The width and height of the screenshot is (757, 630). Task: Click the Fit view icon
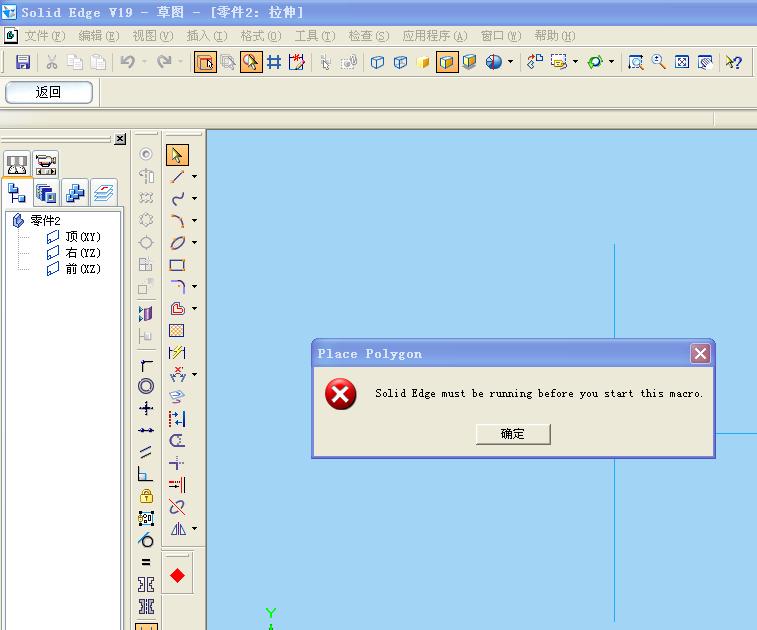point(682,62)
